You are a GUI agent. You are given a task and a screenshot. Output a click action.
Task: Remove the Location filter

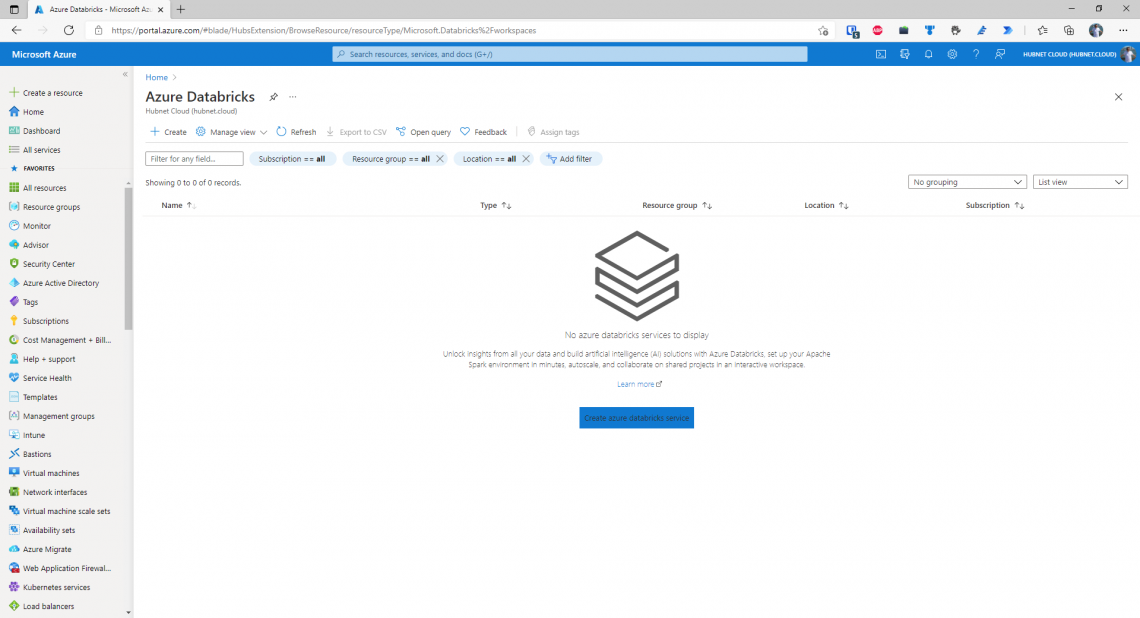click(526, 158)
